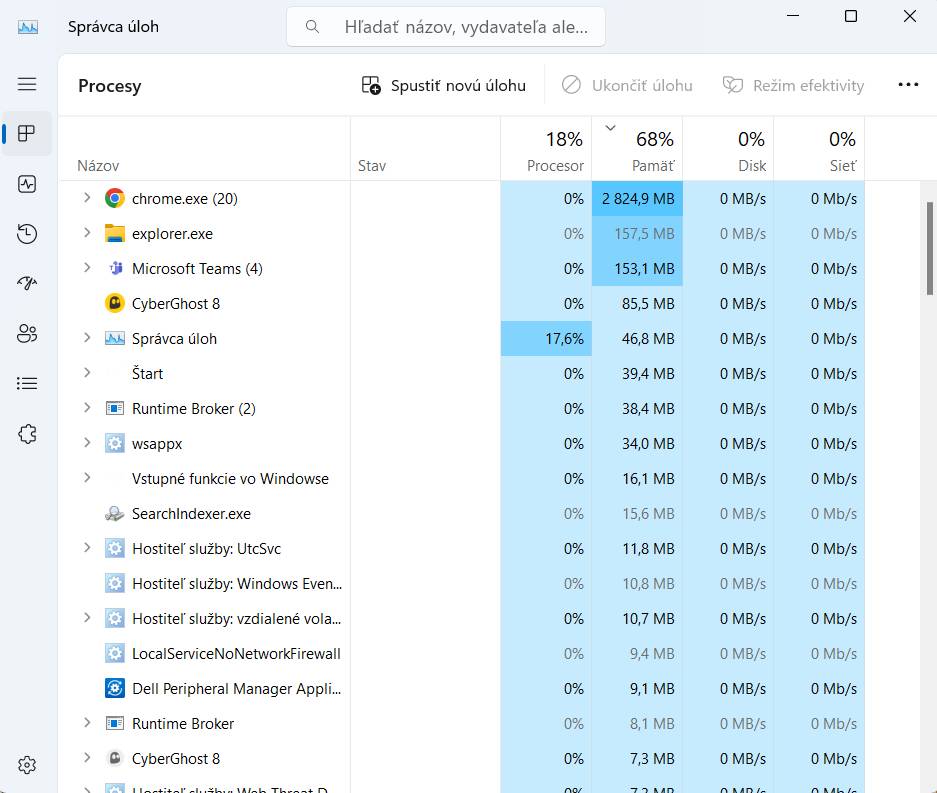Select the single Runtime Broker row text
937x793 pixels.
[x=183, y=724]
